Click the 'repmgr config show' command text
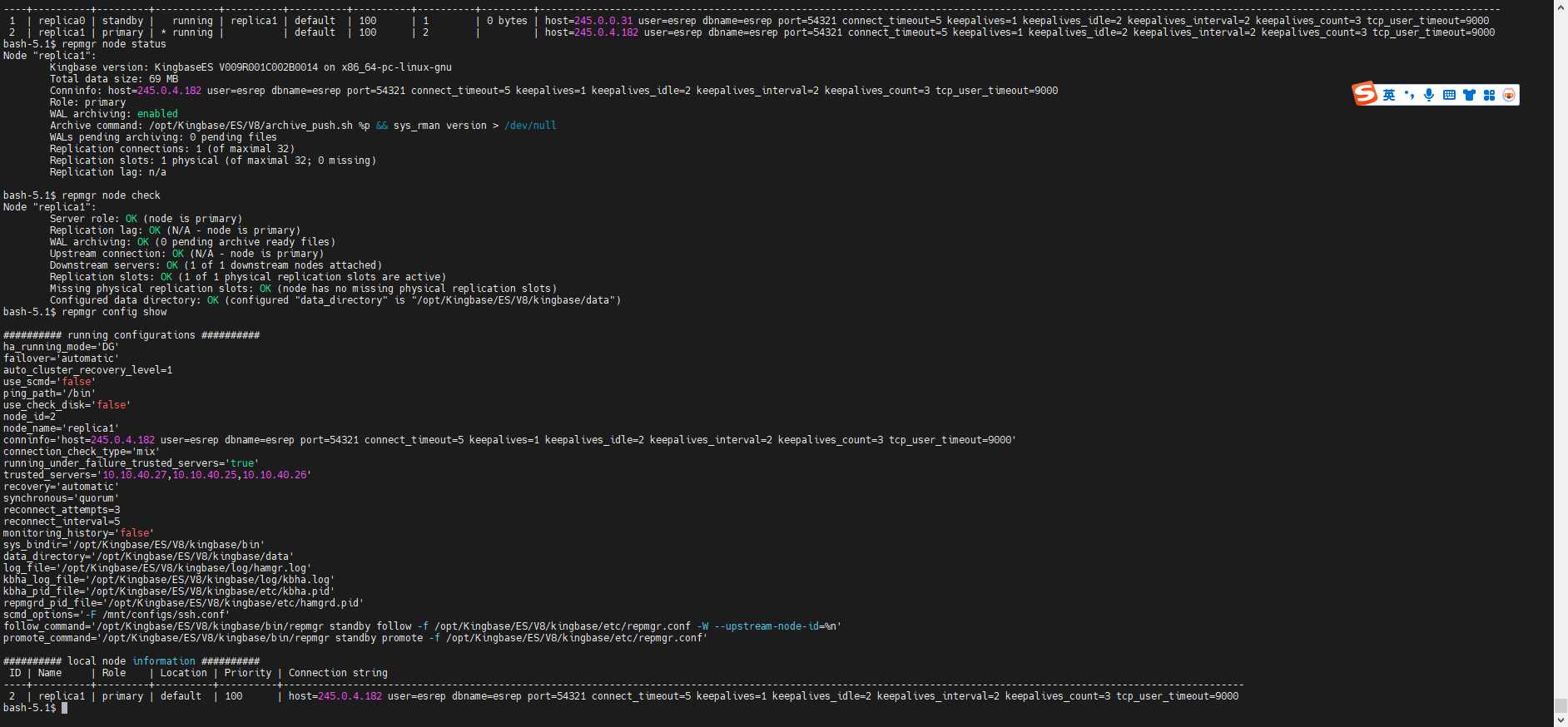The height and width of the screenshot is (727, 1568). click(114, 312)
